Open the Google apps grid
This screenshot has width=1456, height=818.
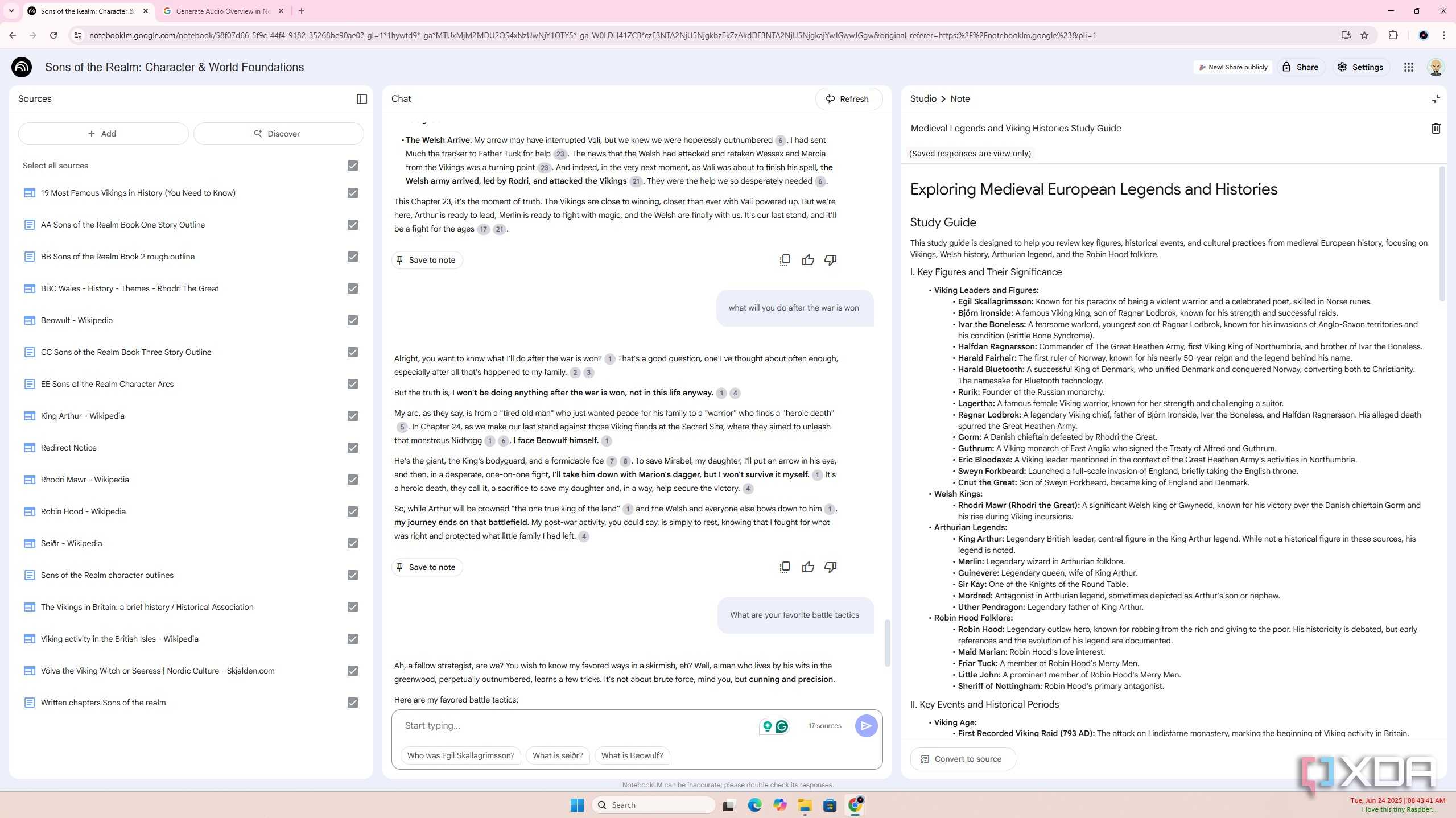tap(1409, 67)
